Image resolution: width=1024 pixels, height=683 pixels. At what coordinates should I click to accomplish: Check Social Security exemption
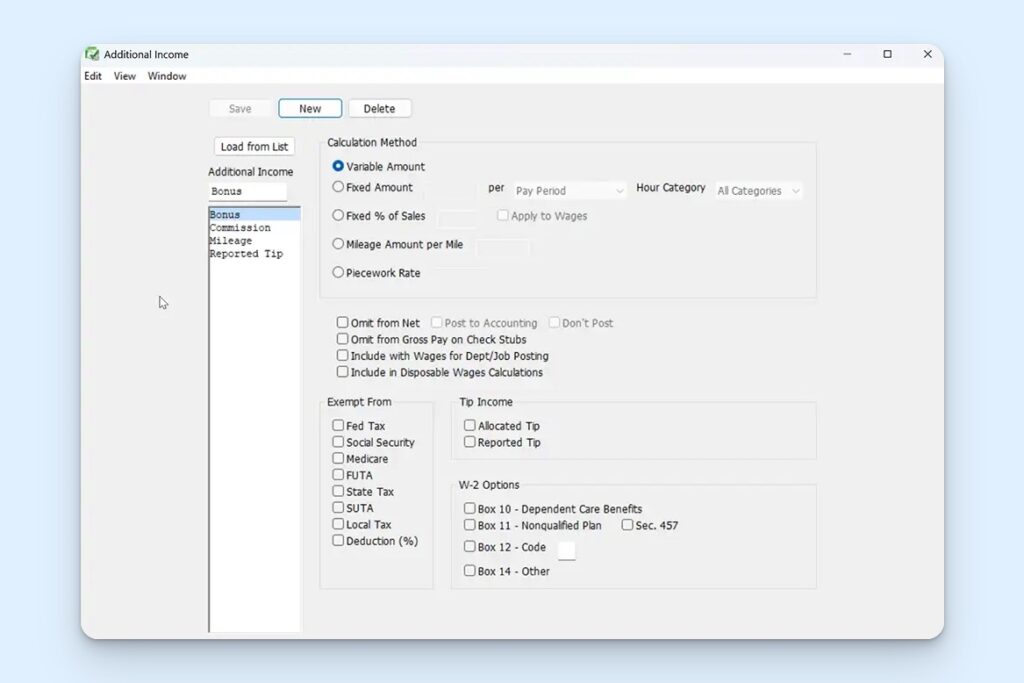pyautogui.click(x=338, y=441)
